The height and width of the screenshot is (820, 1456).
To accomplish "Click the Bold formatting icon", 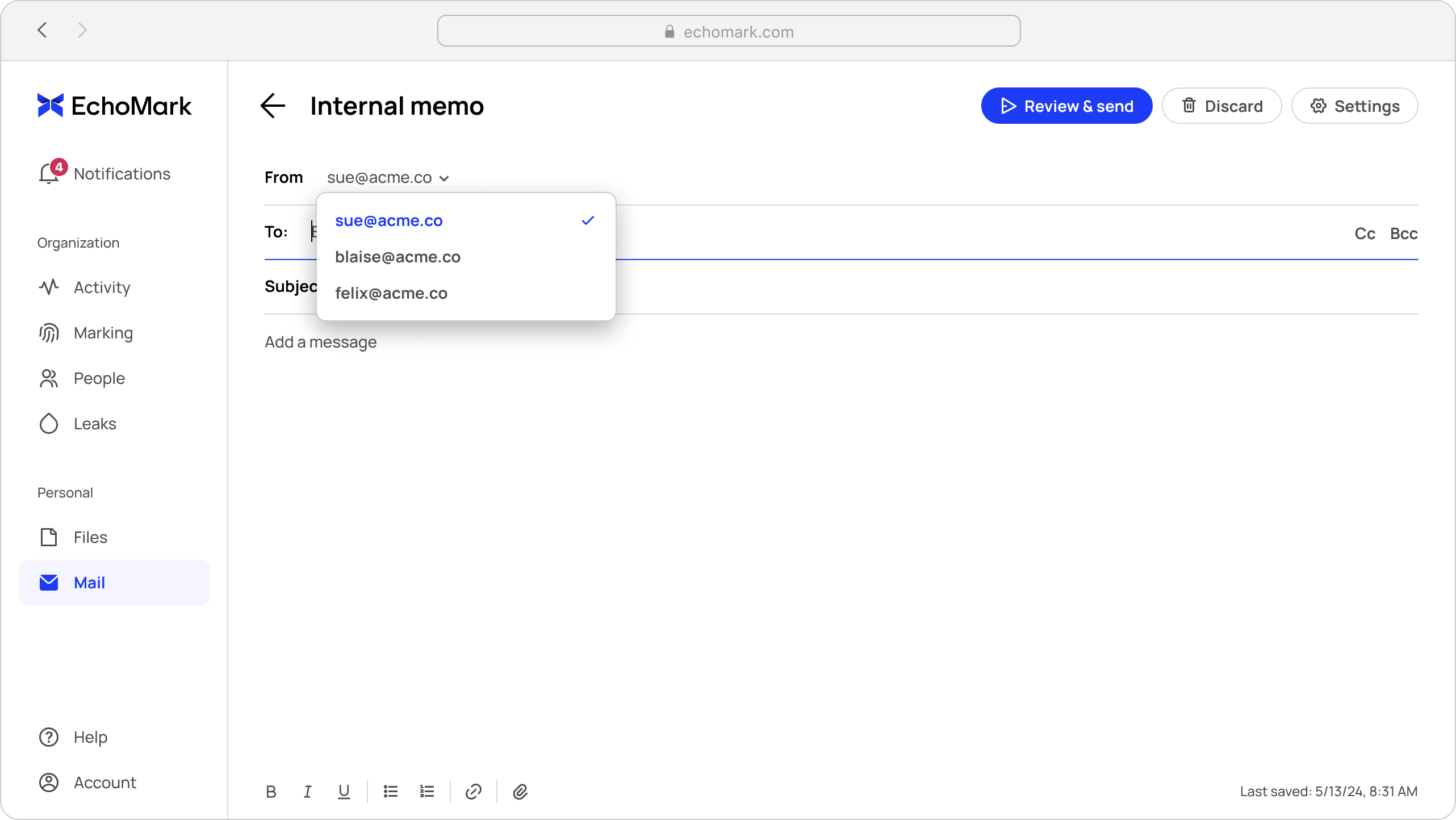I will tap(271, 792).
